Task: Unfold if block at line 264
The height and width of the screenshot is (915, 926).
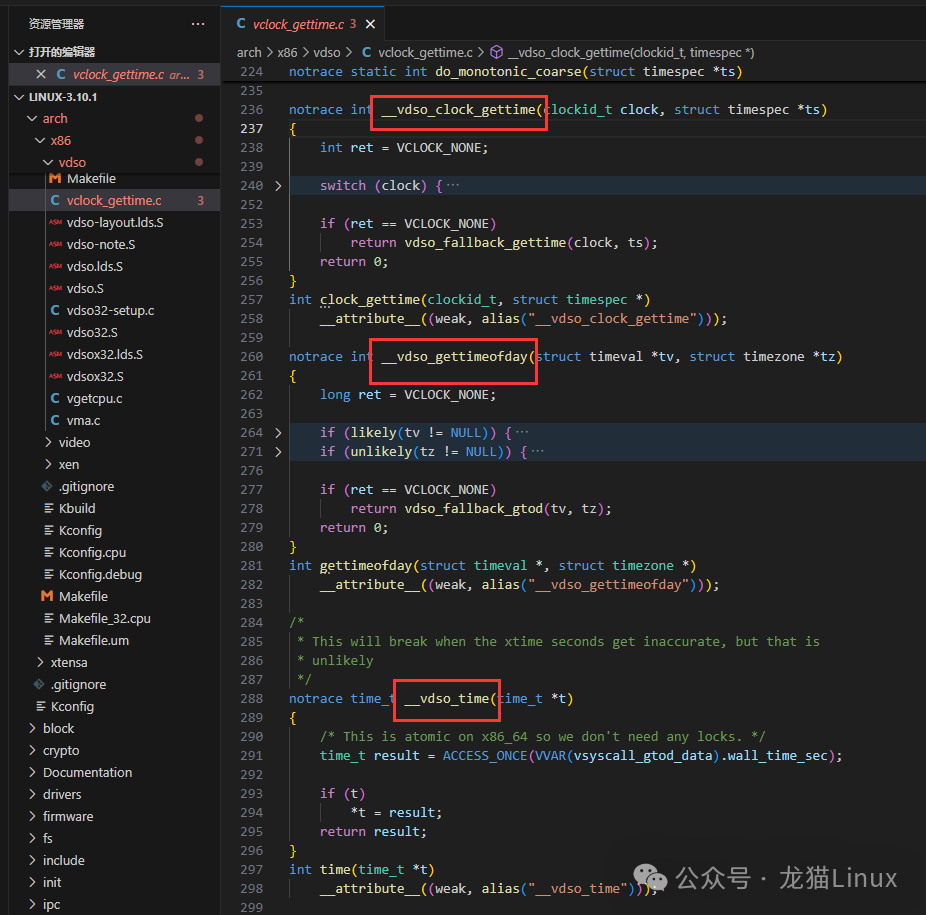Action: [x=278, y=432]
